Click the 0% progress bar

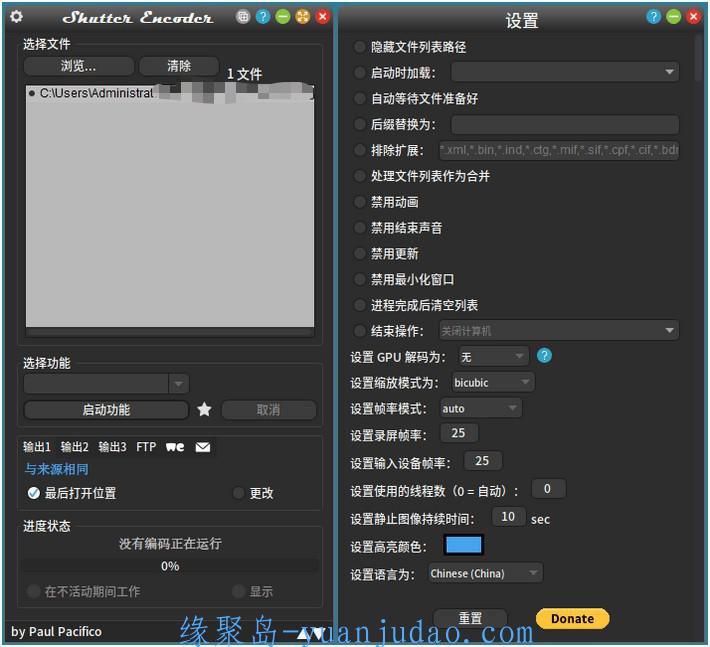coord(170,566)
